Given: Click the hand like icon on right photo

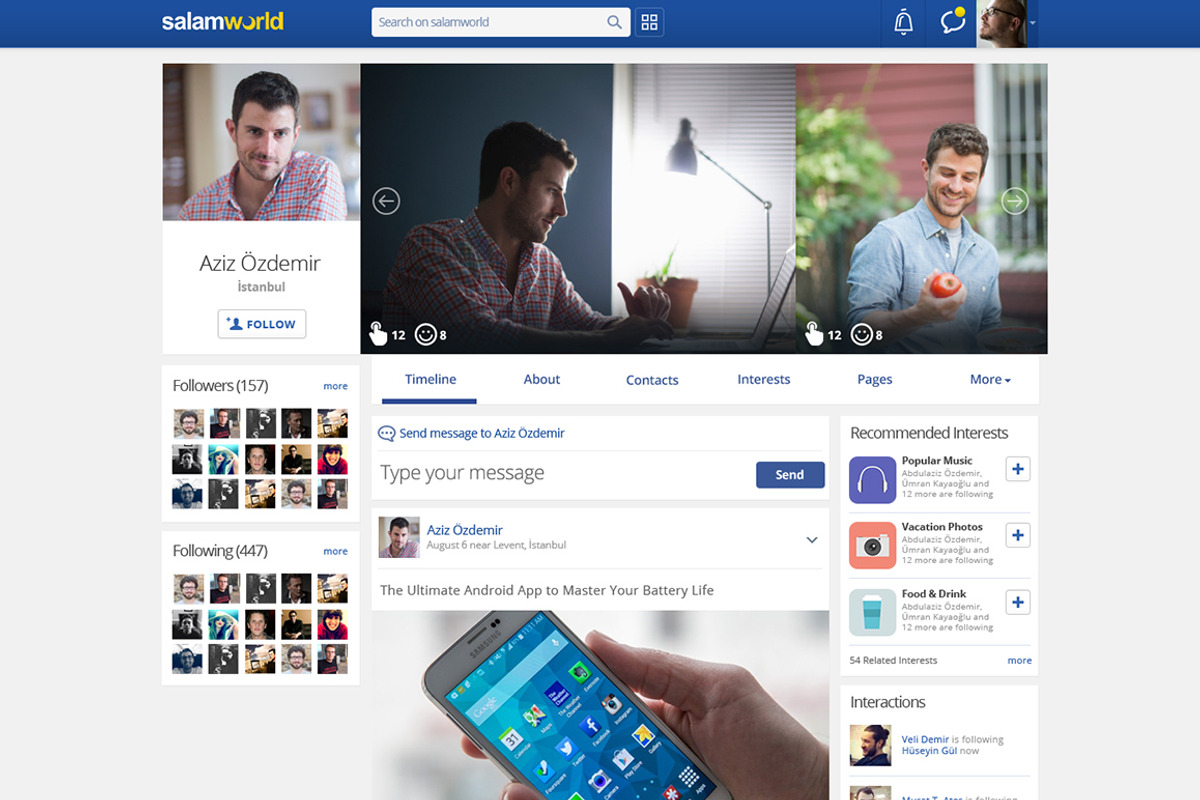Looking at the screenshot, I should tap(814, 333).
